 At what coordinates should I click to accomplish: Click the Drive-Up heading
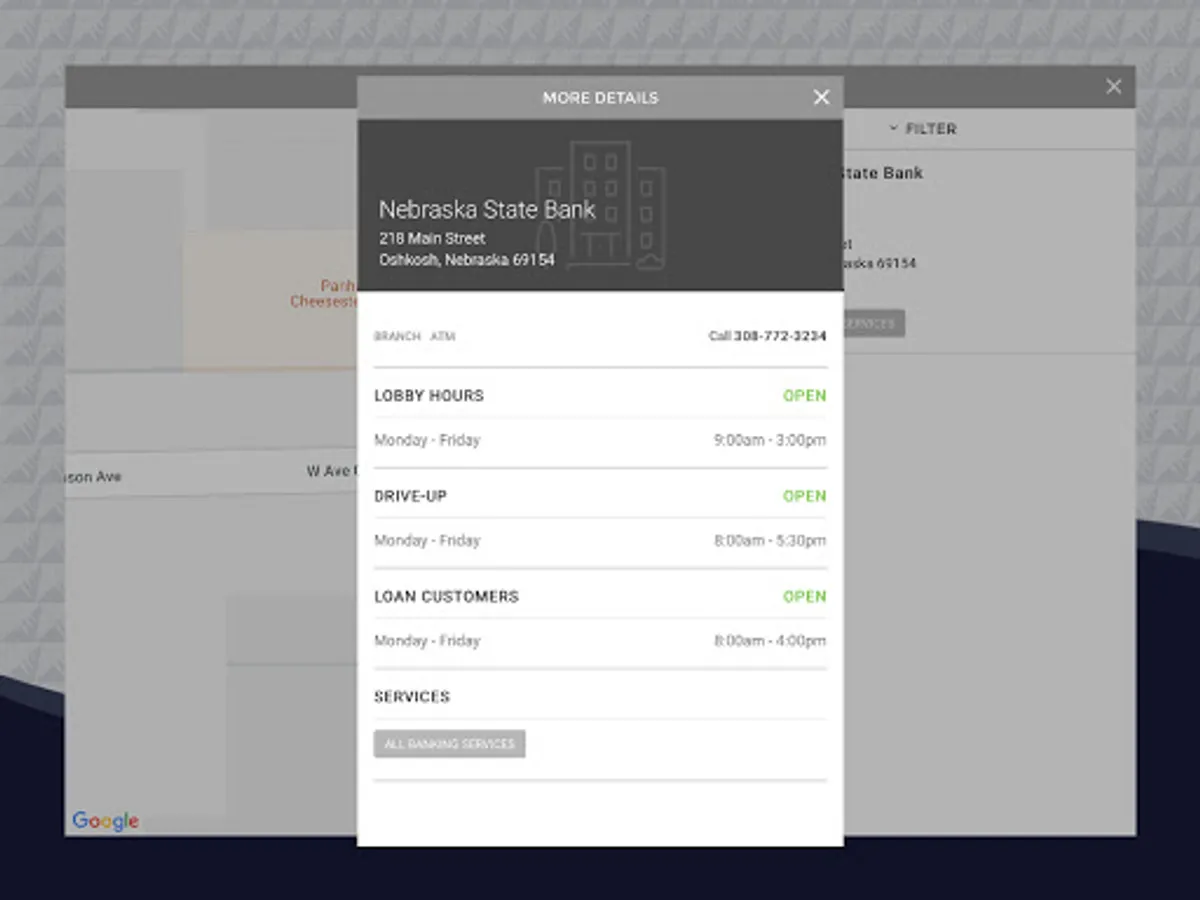[410, 496]
